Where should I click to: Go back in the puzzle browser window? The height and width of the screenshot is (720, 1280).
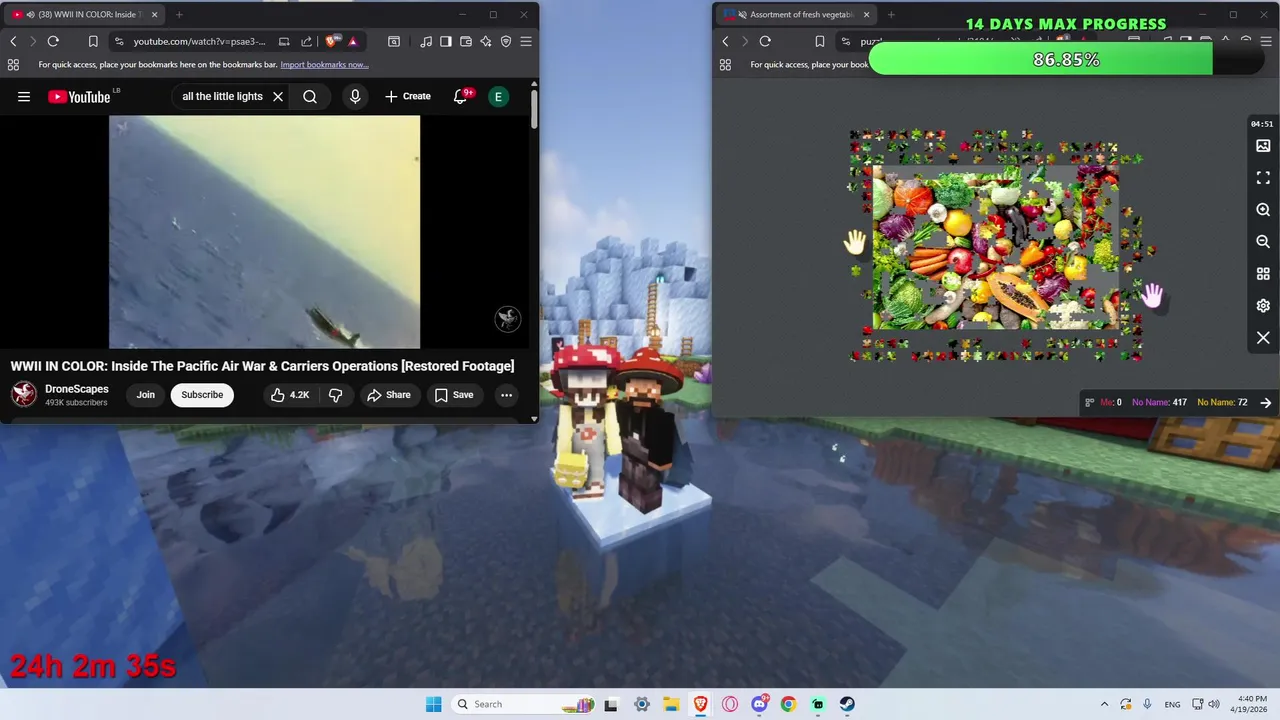point(726,41)
